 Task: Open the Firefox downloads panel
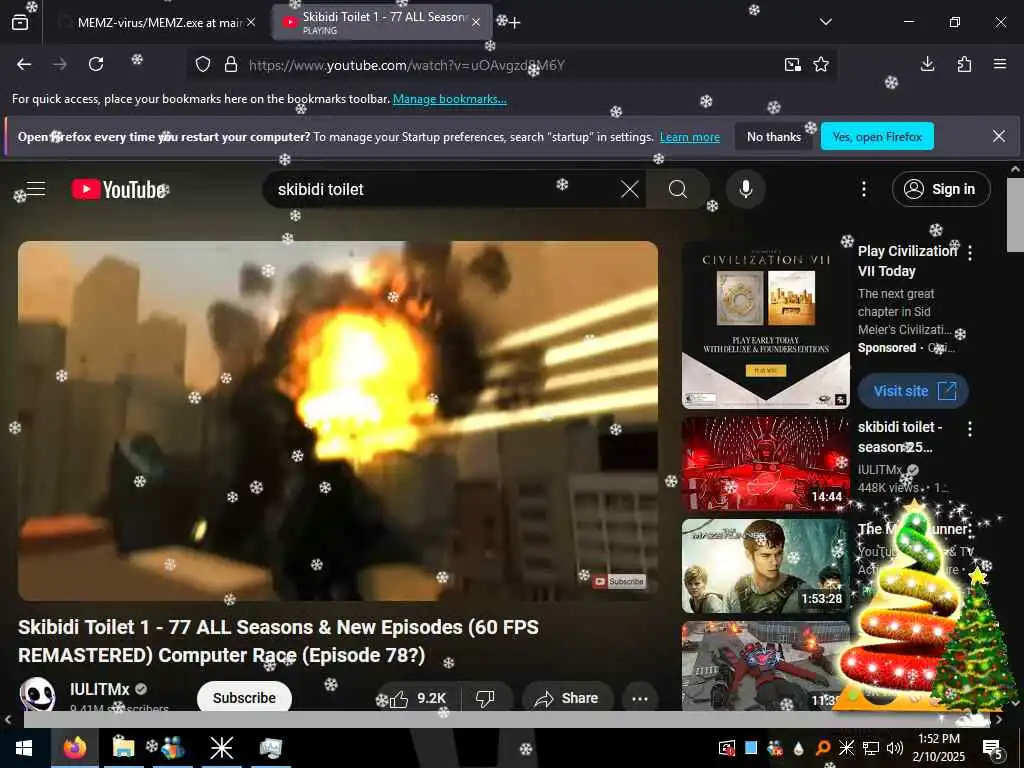tap(927, 64)
